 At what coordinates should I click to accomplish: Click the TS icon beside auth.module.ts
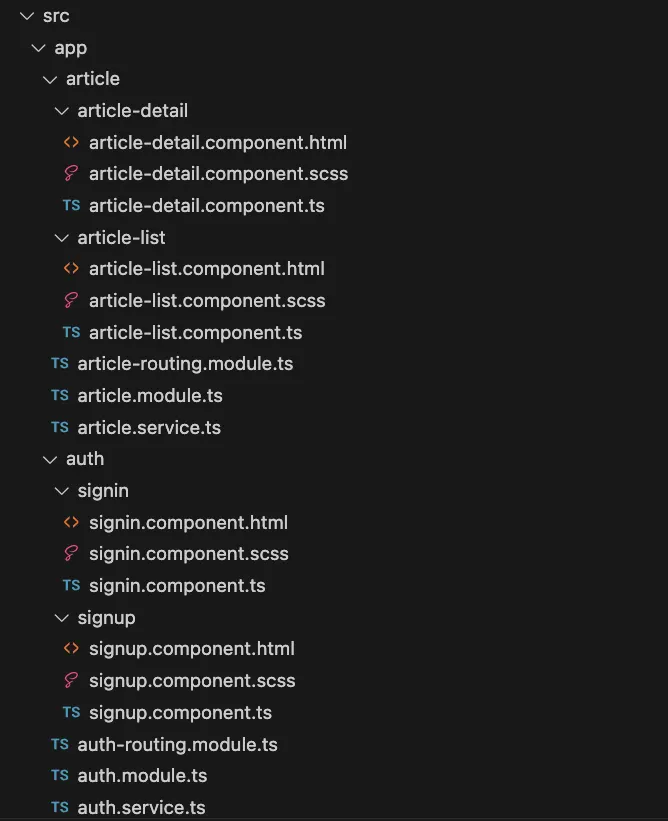[60, 776]
